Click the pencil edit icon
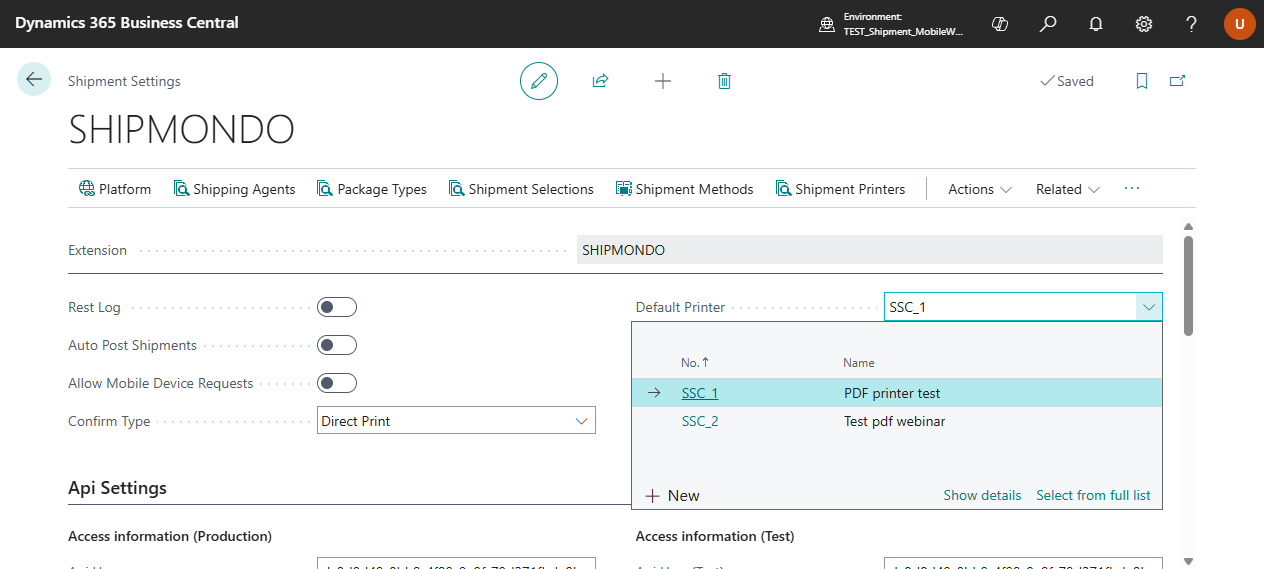Viewport: 1264px width, 569px height. pos(539,81)
